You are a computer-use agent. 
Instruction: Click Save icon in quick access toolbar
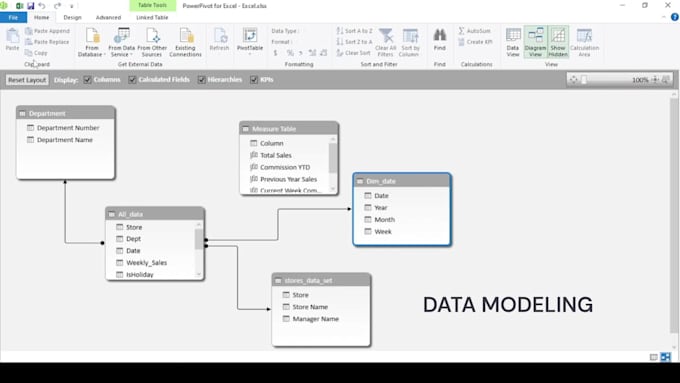[x=30, y=6]
